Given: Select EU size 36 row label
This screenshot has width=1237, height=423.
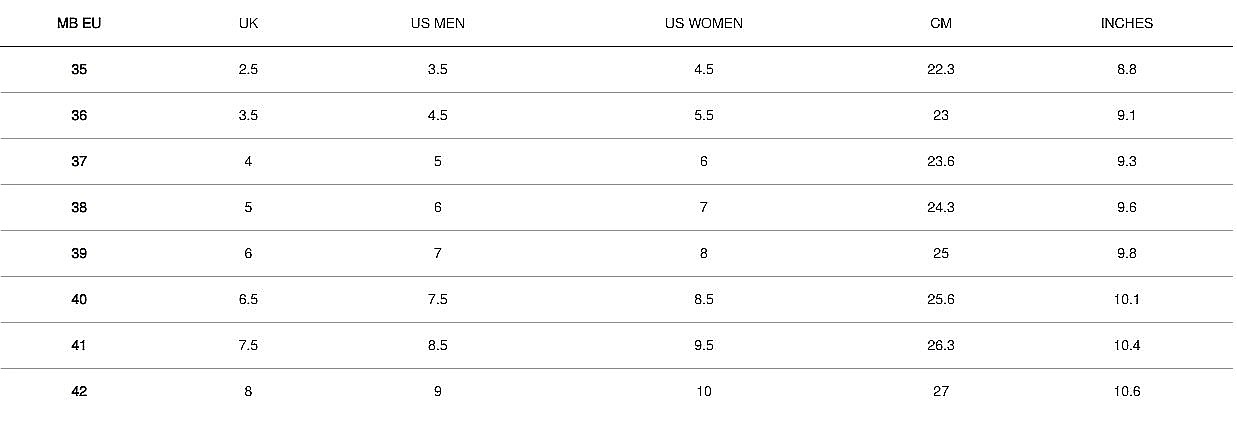Looking at the screenshot, I should click(79, 116).
